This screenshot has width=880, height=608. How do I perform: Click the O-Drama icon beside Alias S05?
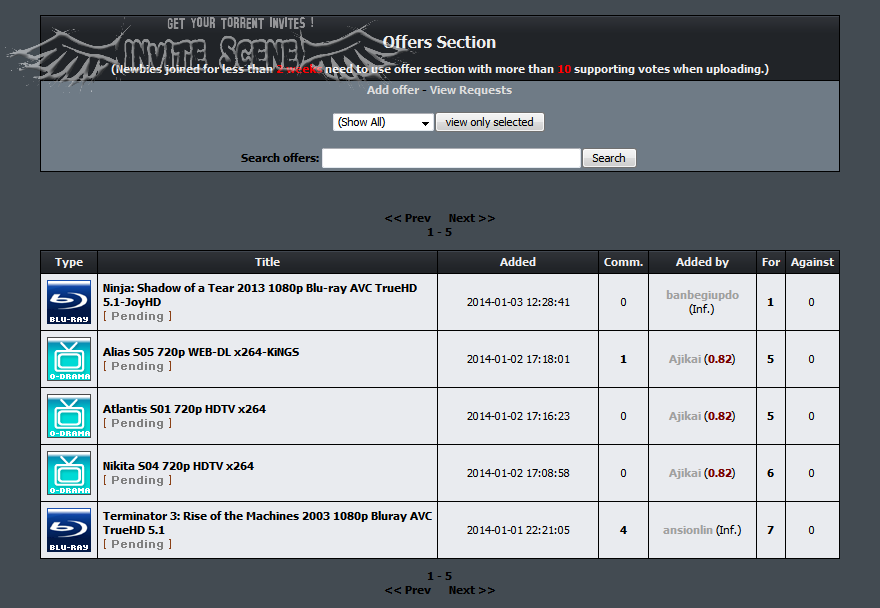(x=69, y=359)
